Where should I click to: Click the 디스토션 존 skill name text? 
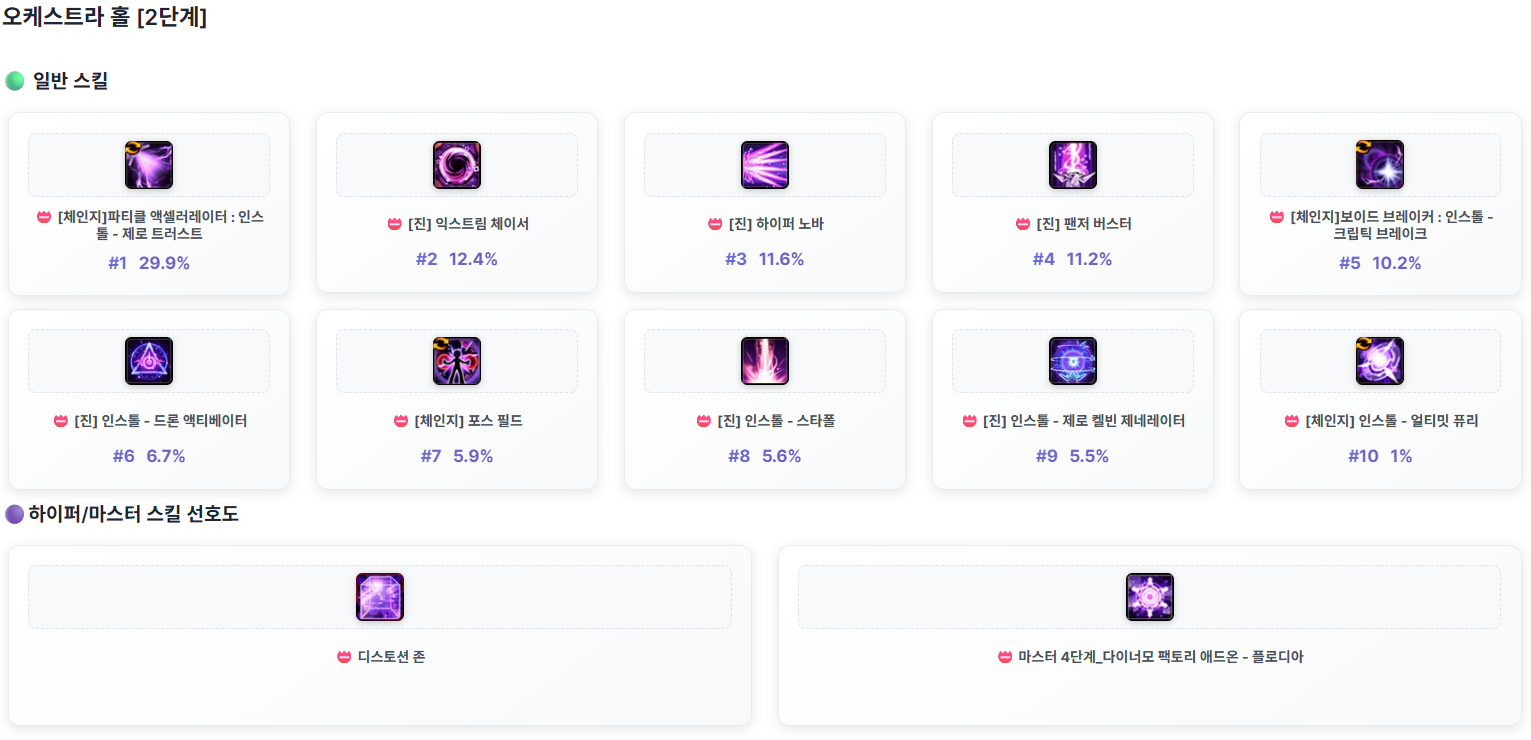[x=391, y=657]
